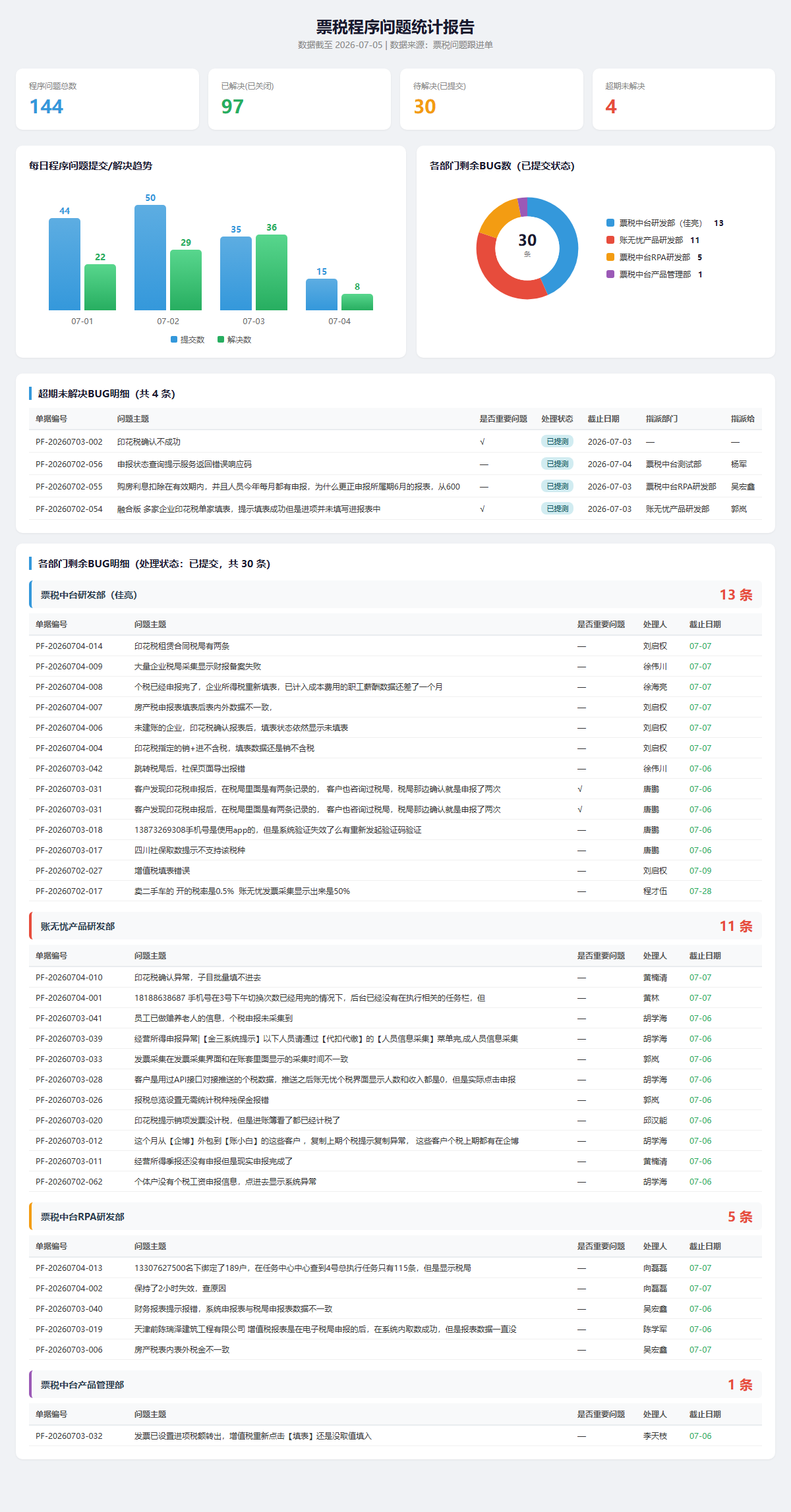This screenshot has width=791, height=1512.
Task: Open the 程序问题总数 card showing 144
Action: (107, 99)
